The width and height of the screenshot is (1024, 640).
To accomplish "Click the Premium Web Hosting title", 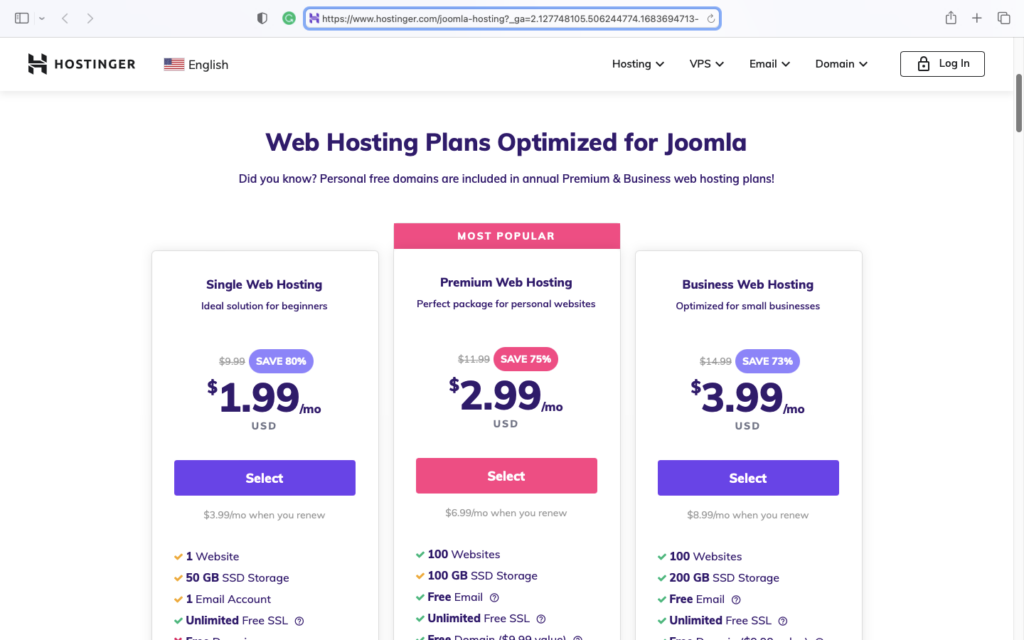I will (x=506, y=283).
